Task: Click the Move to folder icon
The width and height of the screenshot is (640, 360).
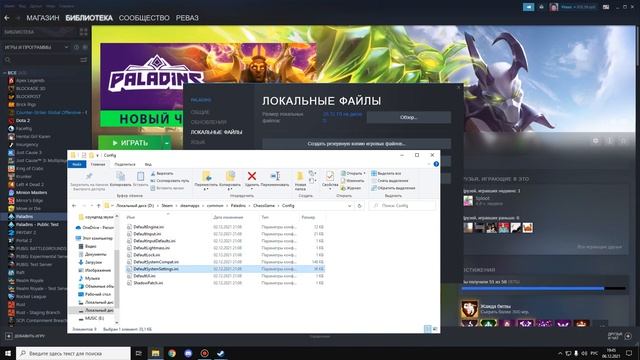Action: tap(206, 176)
